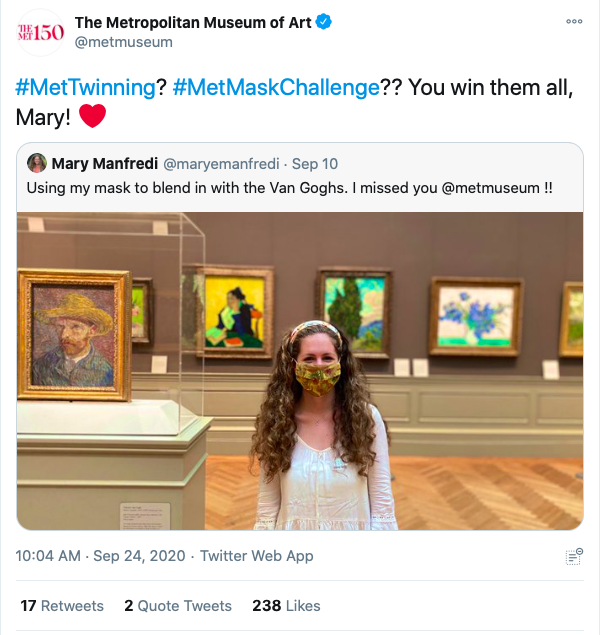Screen dimensions: 604x635
Task: View the 17 Retweets list
Action: [62, 606]
